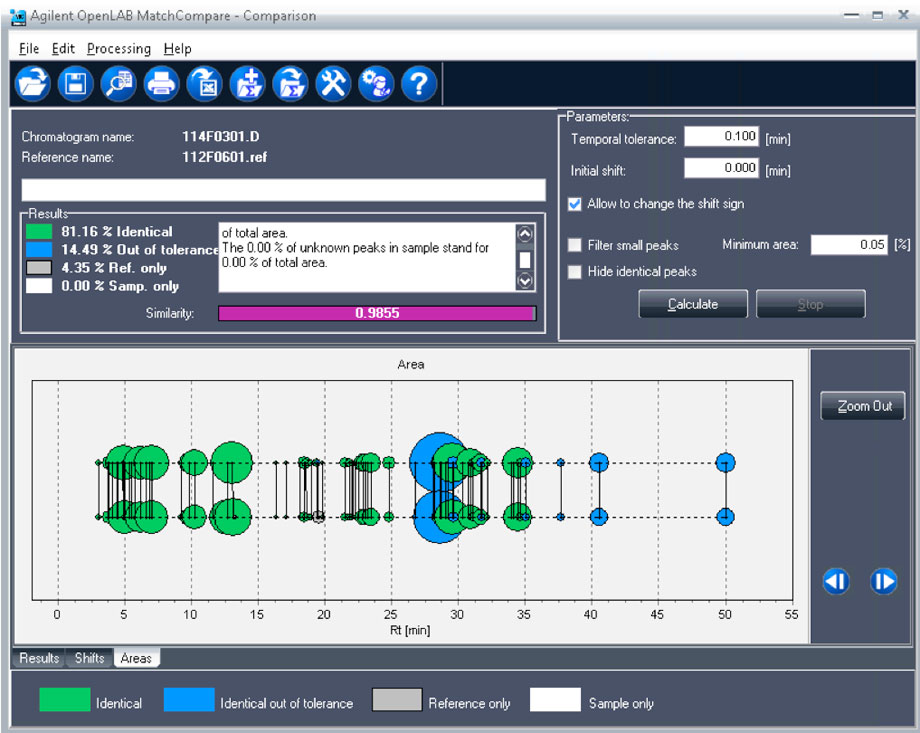Open the Processing menu
920x733 pixels.
point(118,48)
